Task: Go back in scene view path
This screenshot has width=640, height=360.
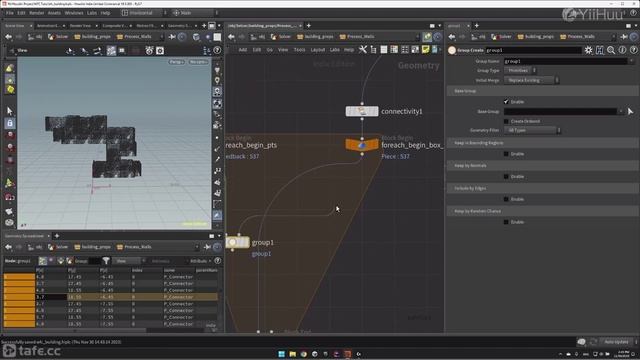Action: tap(8, 37)
